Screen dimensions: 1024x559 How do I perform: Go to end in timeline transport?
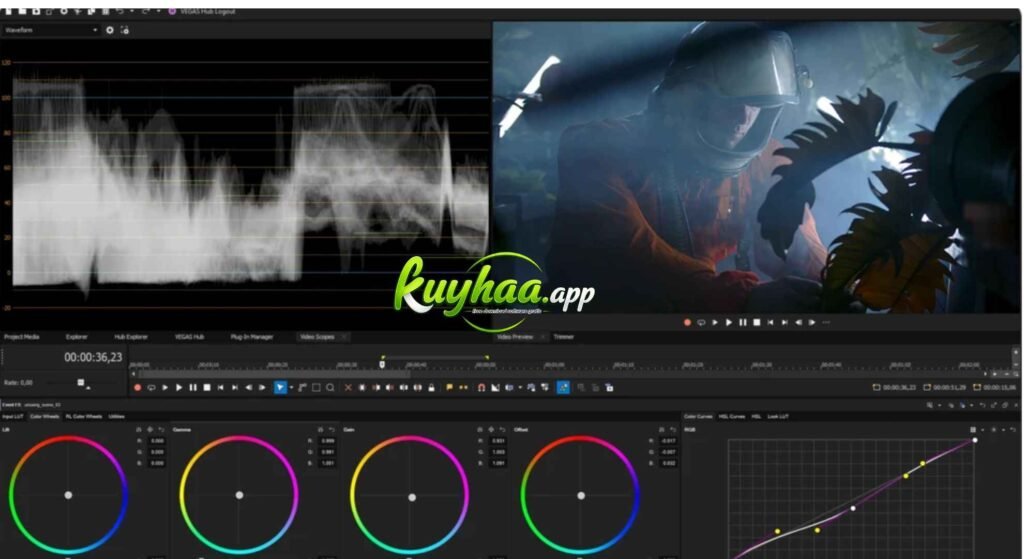234,388
